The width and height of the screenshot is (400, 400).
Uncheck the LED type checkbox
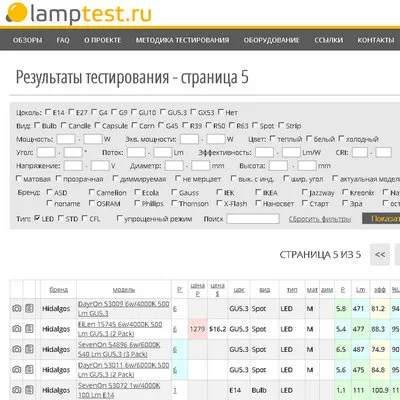point(37,218)
